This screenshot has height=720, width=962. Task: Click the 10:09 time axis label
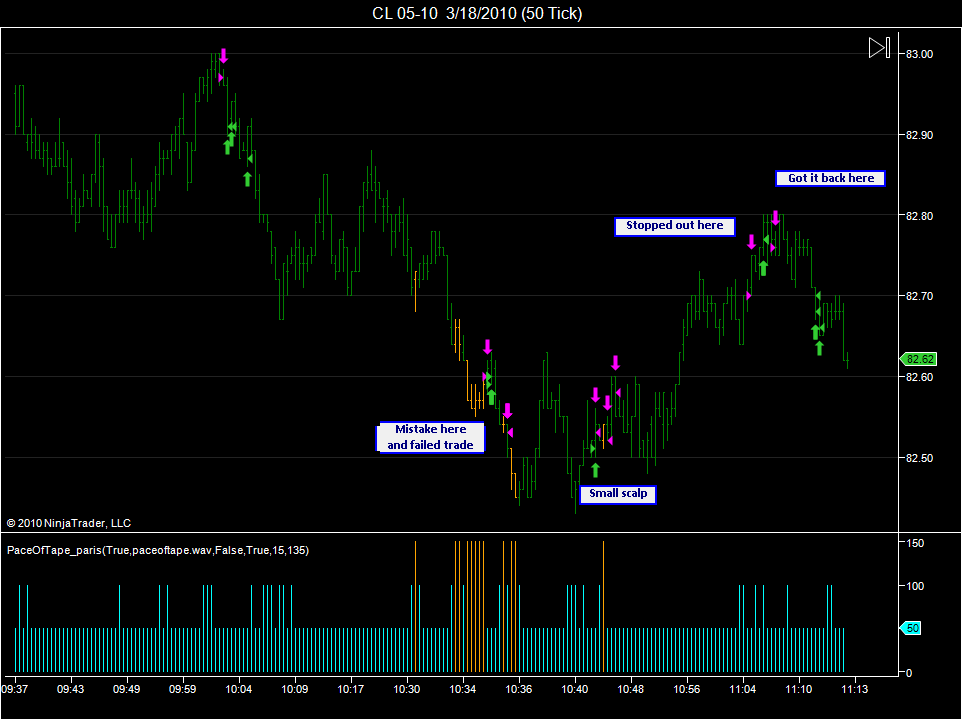pos(294,689)
